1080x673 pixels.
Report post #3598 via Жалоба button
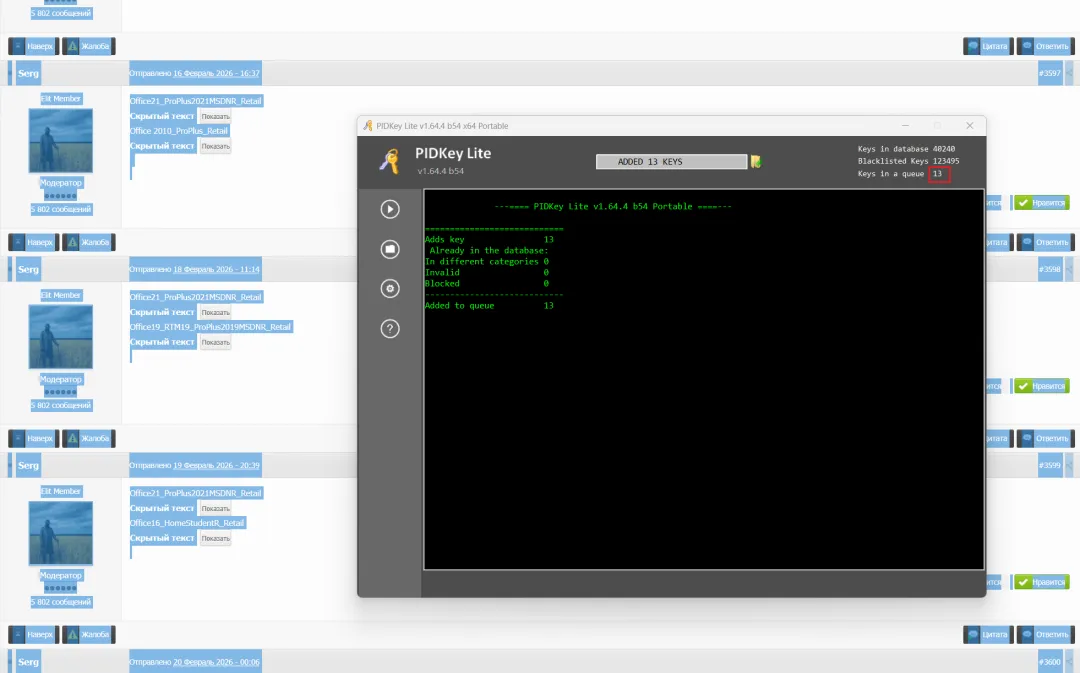pyautogui.click(x=89, y=439)
